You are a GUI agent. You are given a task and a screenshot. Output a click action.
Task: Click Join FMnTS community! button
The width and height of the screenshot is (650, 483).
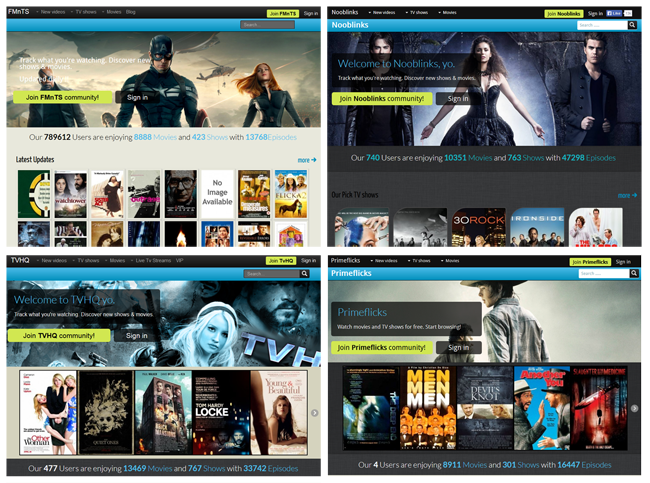63,97
